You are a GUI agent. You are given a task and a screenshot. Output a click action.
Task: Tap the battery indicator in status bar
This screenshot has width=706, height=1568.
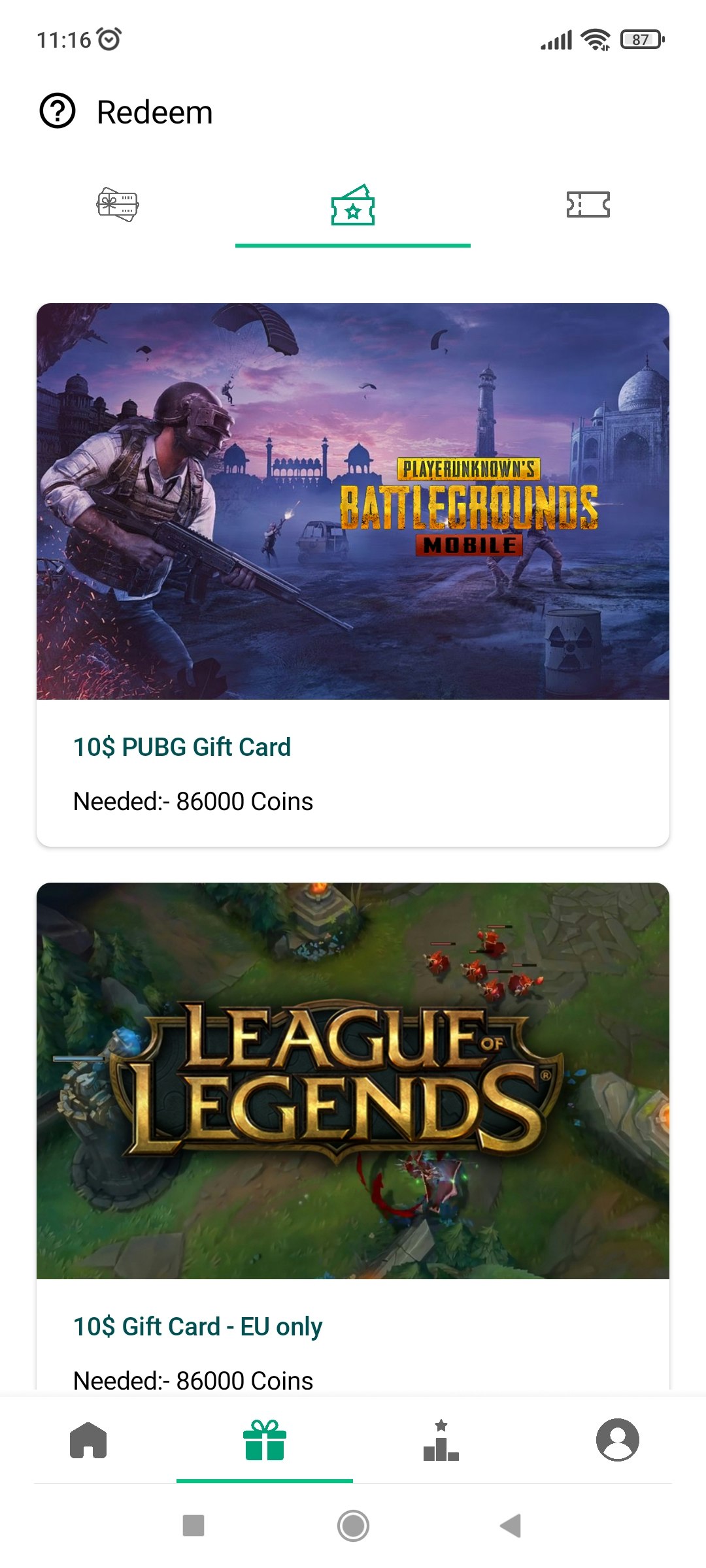[x=642, y=39]
